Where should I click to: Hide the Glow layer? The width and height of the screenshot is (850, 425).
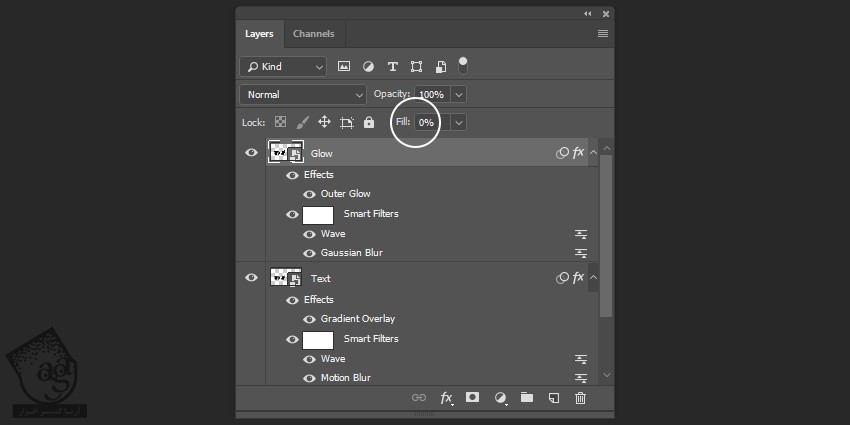[252, 153]
